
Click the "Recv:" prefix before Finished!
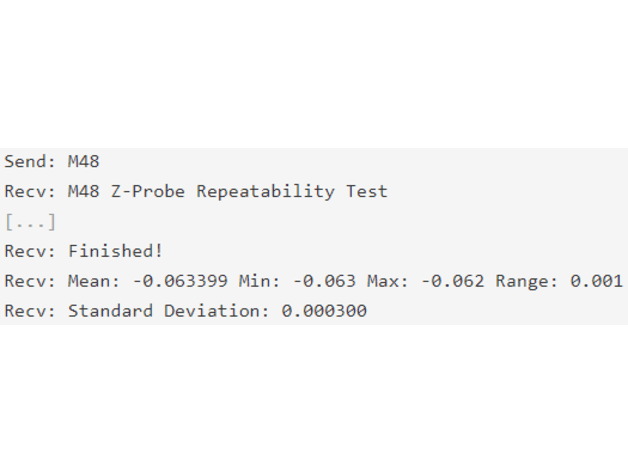coord(30,251)
